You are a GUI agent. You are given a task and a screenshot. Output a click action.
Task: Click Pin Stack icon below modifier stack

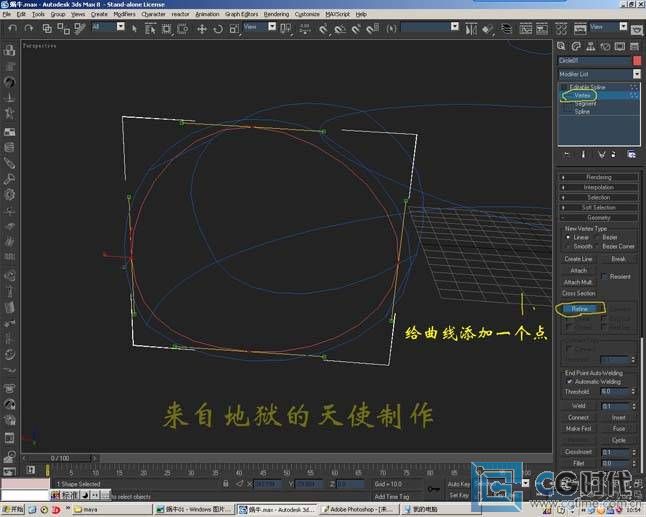click(567, 154)
